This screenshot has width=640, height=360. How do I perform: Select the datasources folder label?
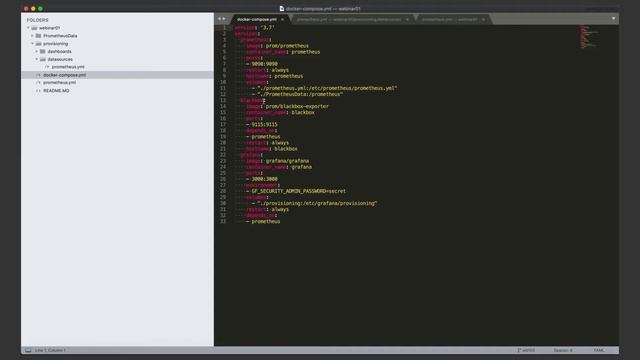coord(60,59)
